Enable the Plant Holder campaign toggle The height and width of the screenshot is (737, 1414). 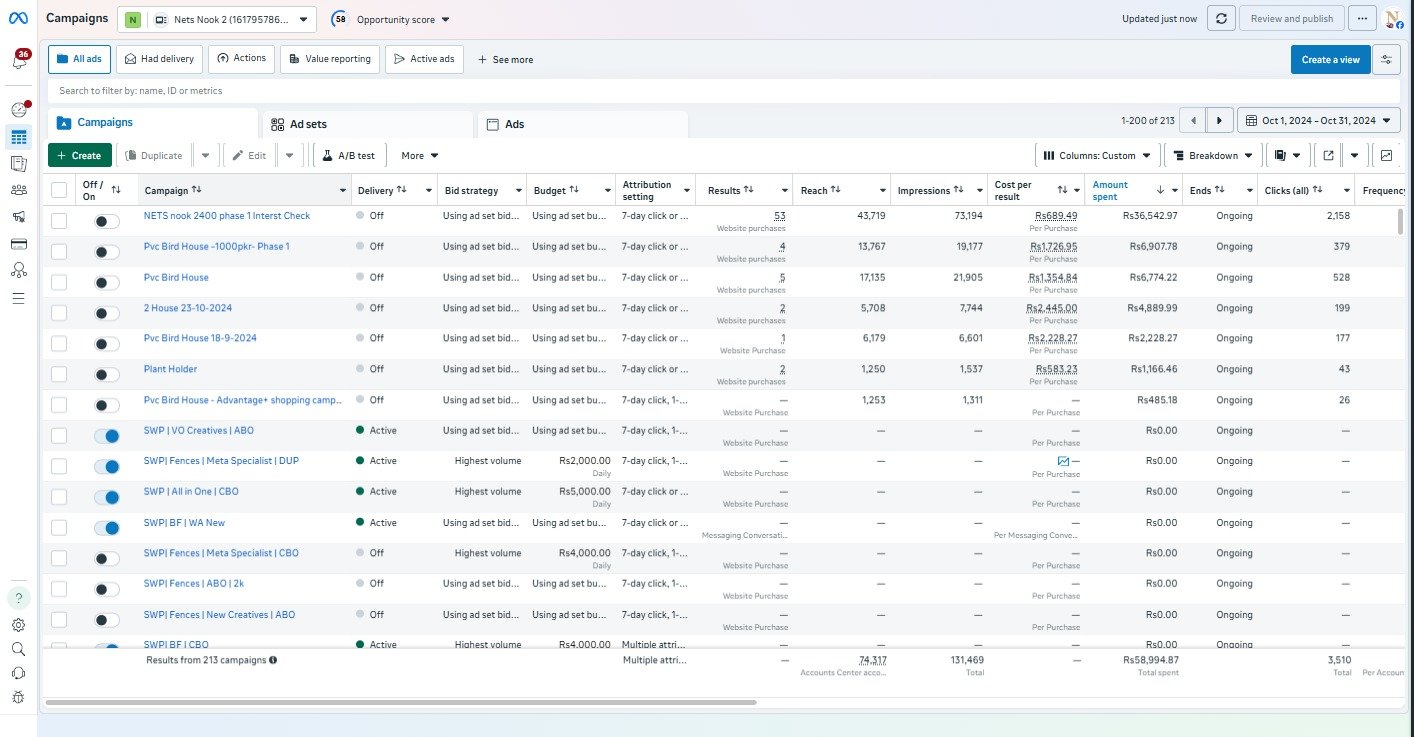tap(106, 374)
